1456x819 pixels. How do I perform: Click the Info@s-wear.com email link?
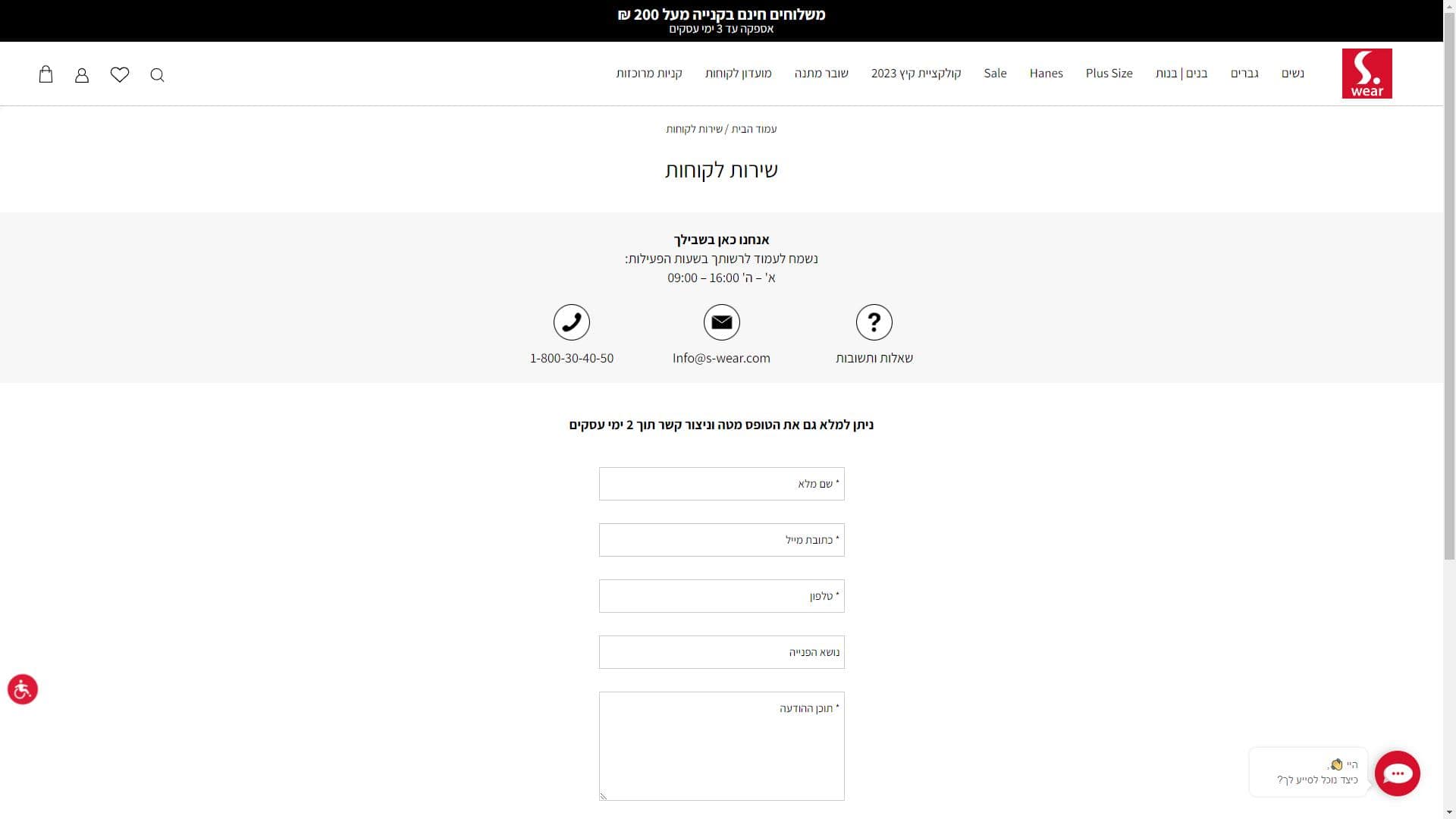721,358
